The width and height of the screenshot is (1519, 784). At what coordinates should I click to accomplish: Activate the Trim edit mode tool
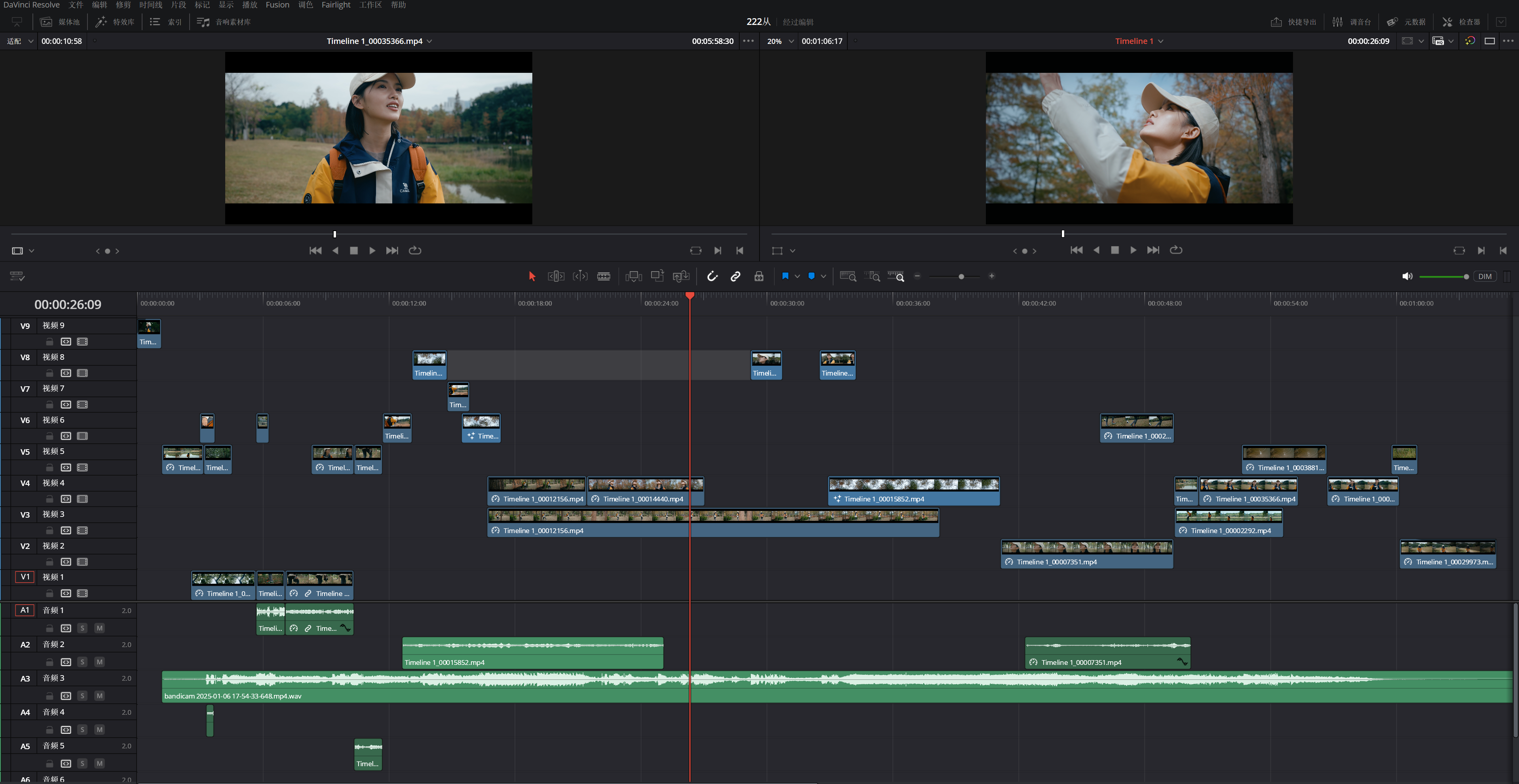point(556,277)
